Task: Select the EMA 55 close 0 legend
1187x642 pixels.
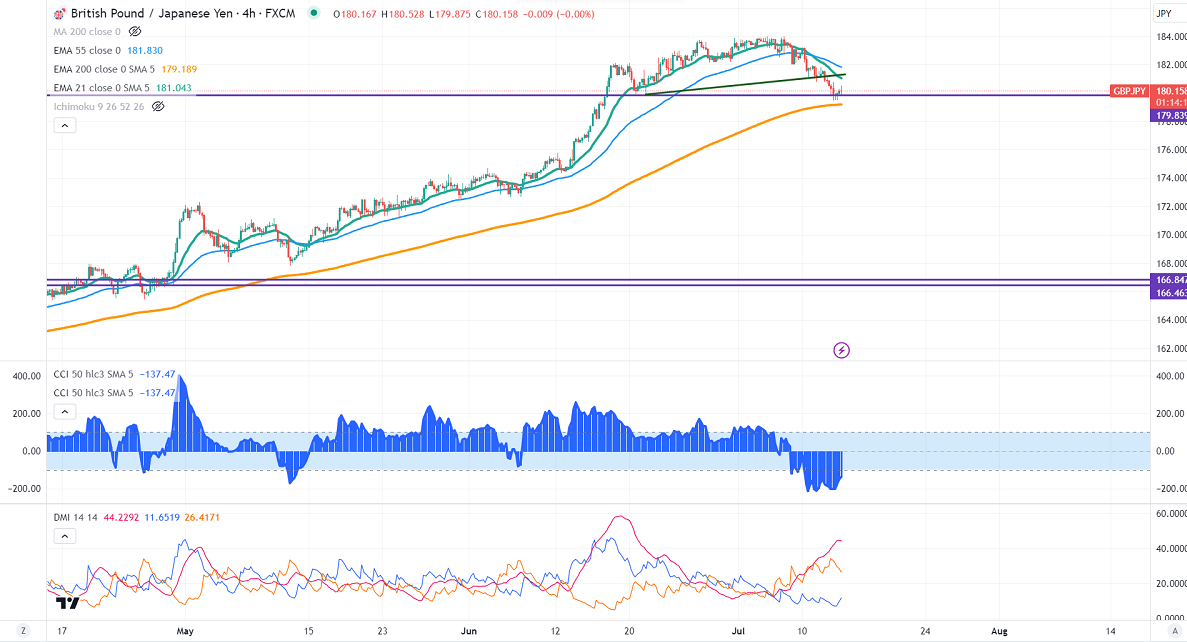Action: (87, 51)
